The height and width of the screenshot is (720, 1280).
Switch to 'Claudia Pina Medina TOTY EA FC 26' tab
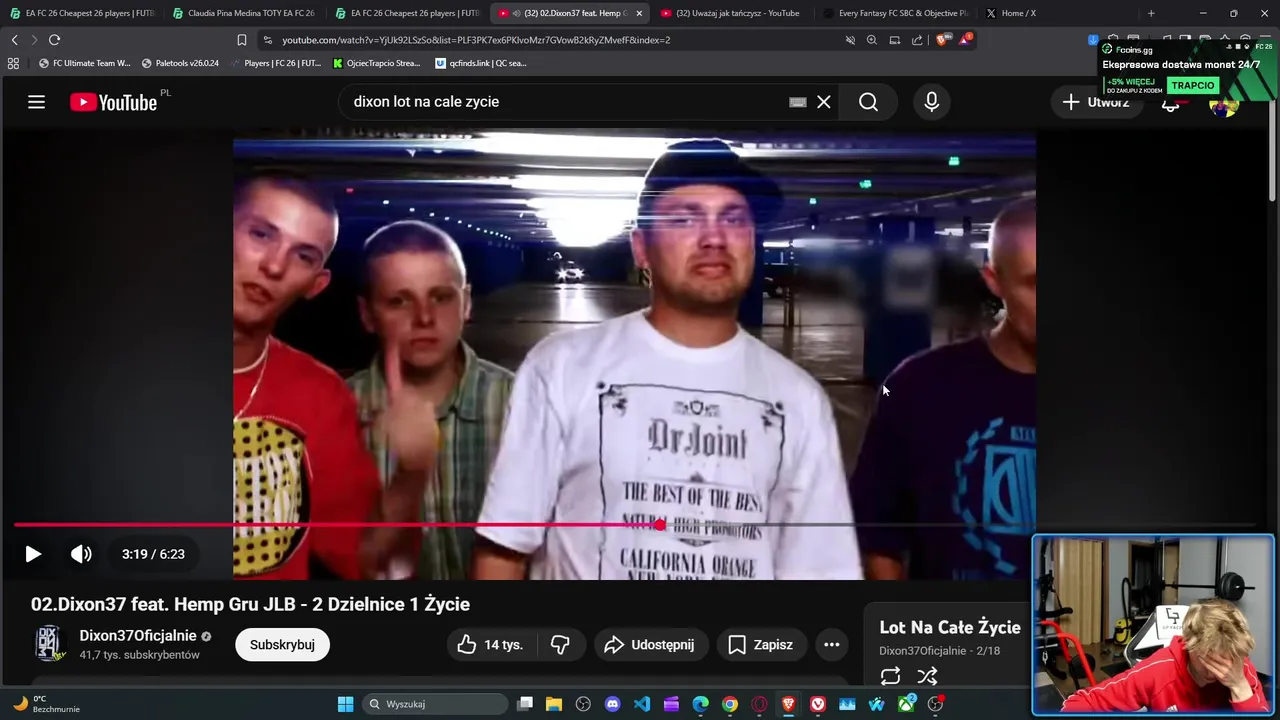(x=244, y=13)
